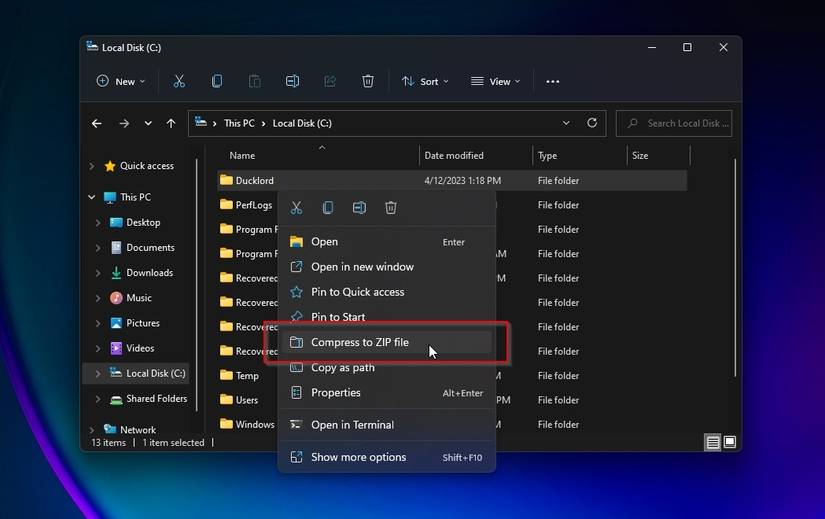Sort by Size column header

click(x=640, y=155)
